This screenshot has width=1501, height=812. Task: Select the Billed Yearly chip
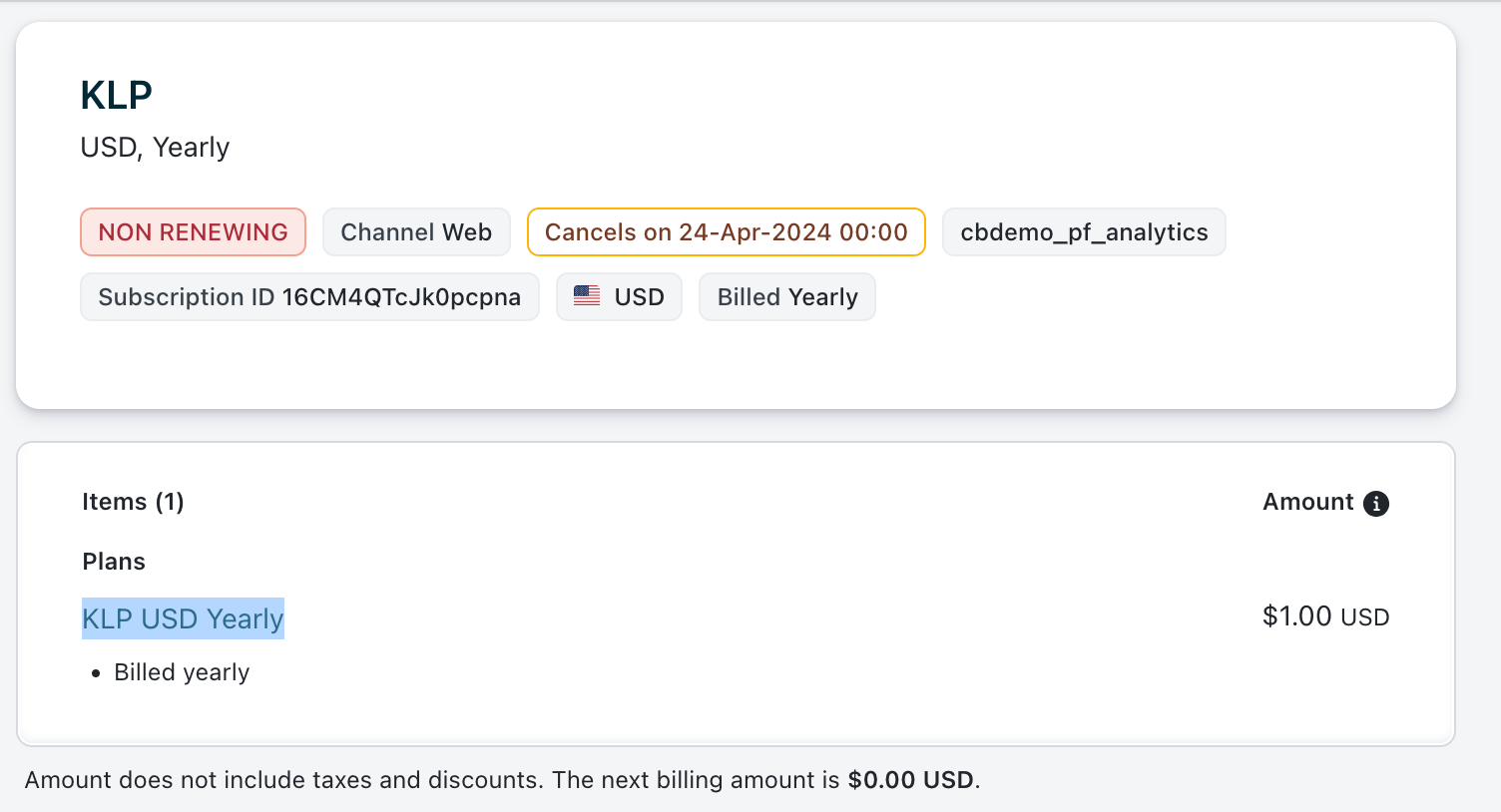point(787,297)
